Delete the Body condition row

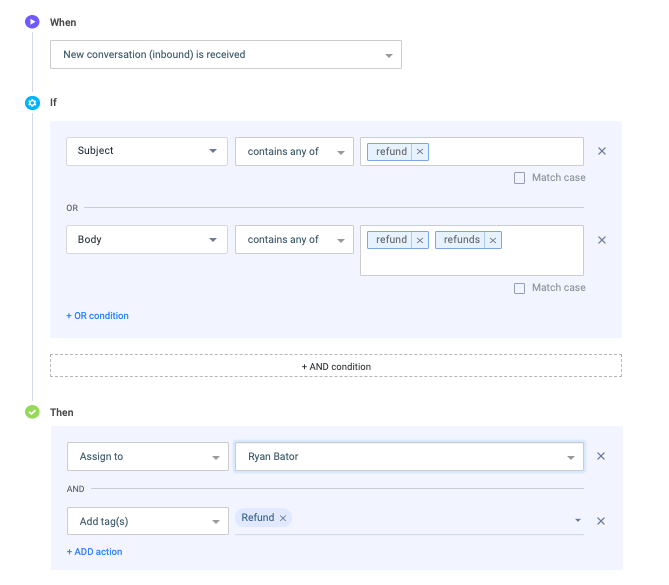[602, 240]
